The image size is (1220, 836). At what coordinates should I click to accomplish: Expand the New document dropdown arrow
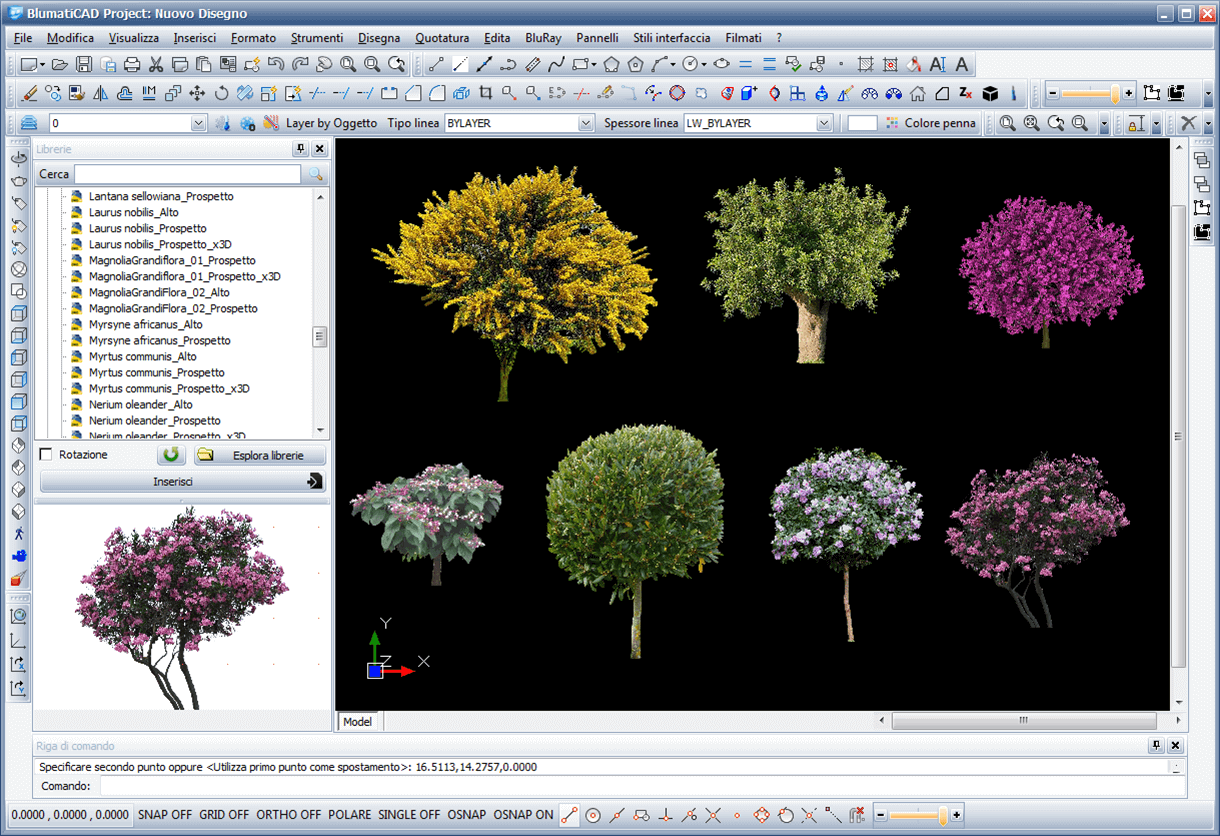tap(42, 65)
